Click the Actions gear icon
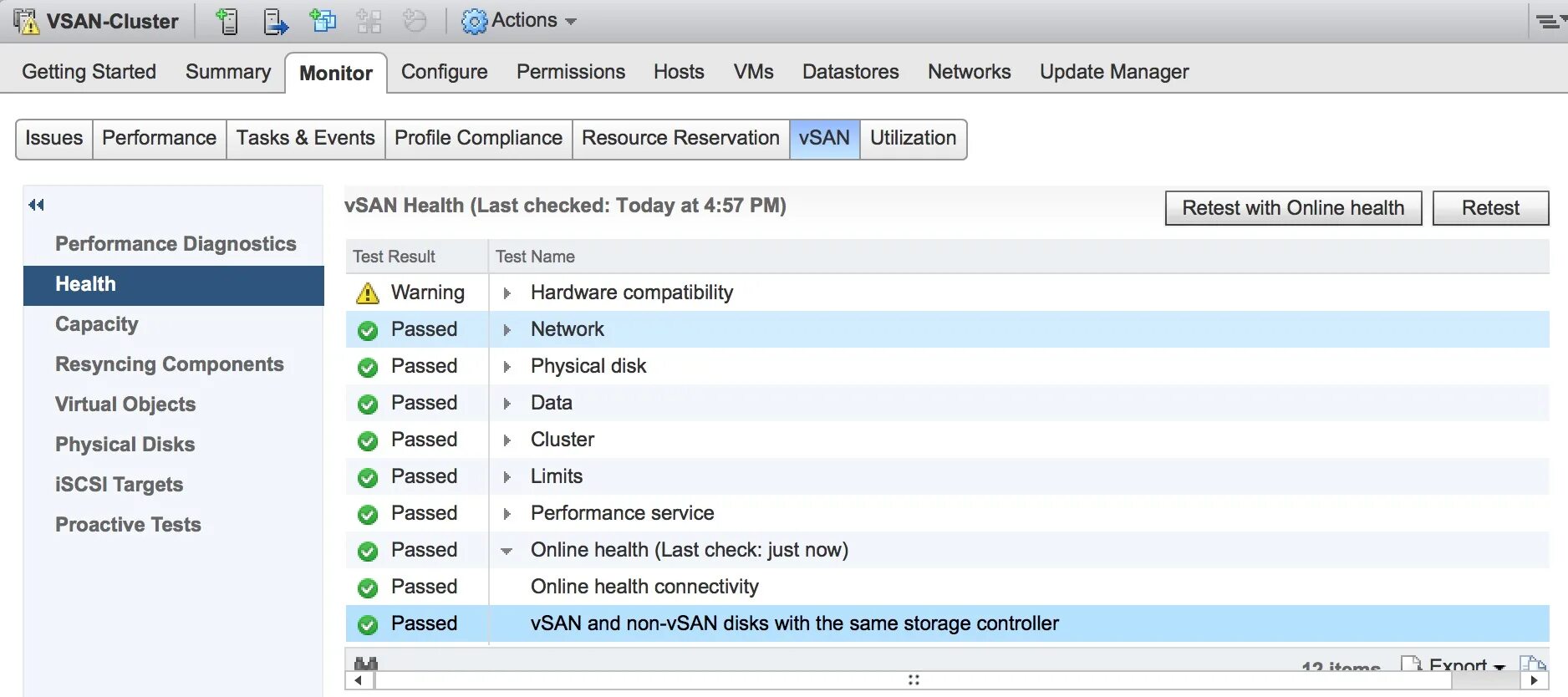Viewport: 1568px width, 697px height. point(474,21)
